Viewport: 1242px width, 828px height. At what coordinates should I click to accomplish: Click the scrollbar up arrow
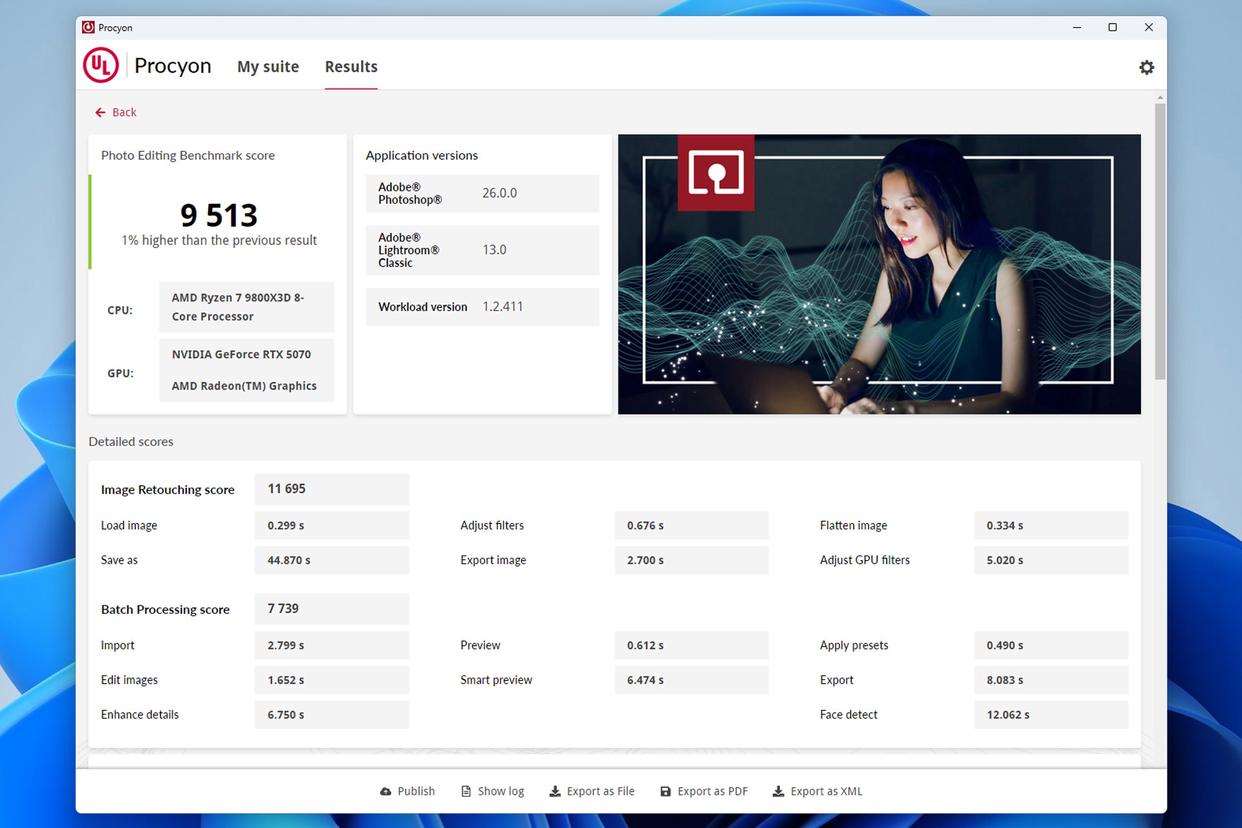(x=1160, y=97)
